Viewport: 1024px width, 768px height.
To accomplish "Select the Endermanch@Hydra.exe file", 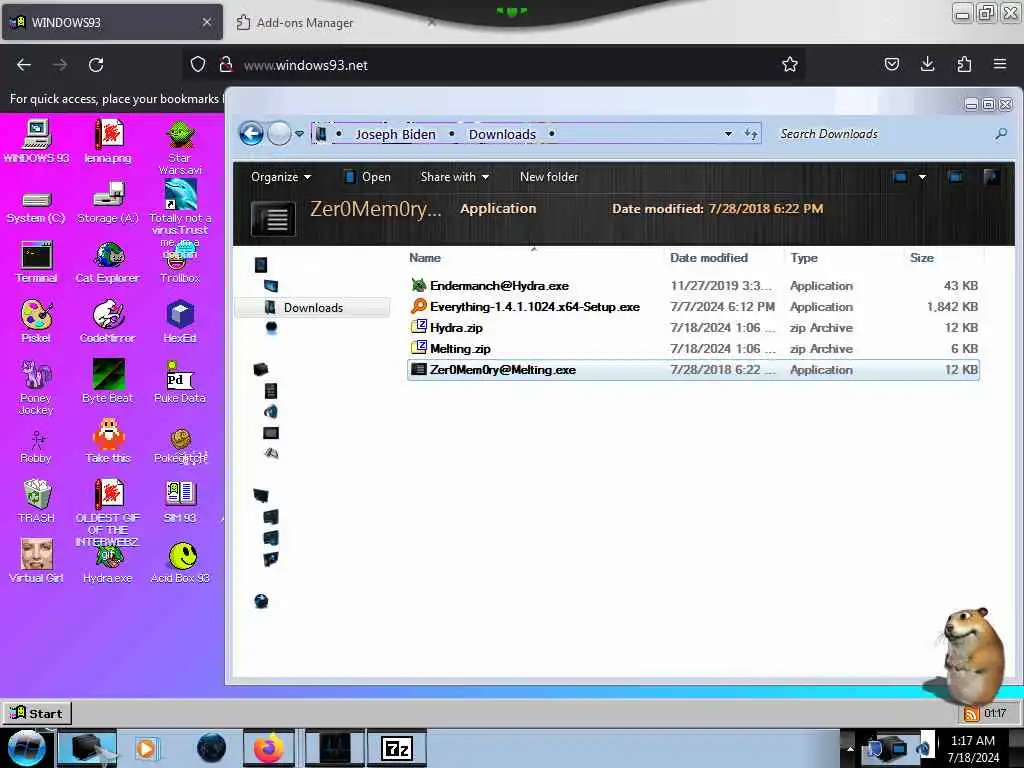I will click(x=693, y=285).
